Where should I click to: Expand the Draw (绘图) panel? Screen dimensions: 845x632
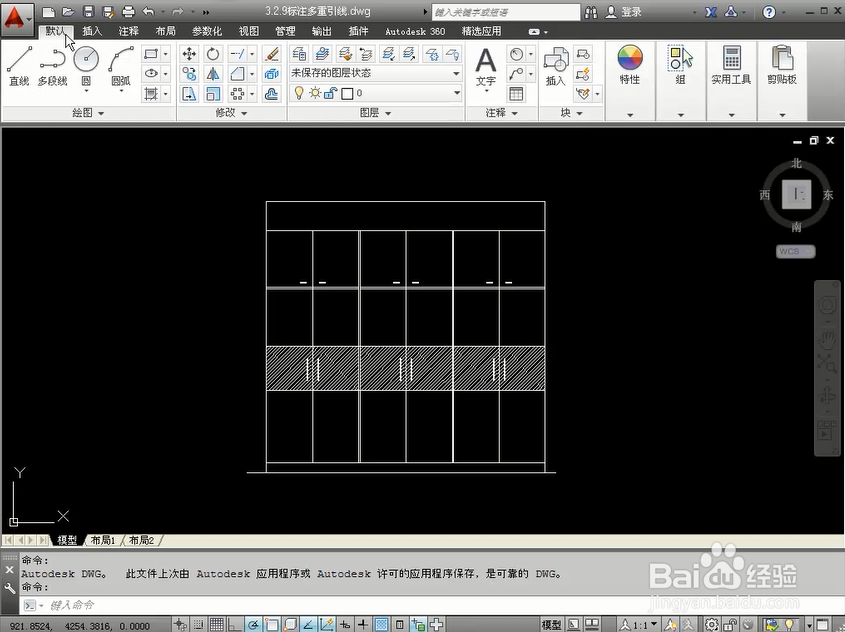tap(88, 113)
